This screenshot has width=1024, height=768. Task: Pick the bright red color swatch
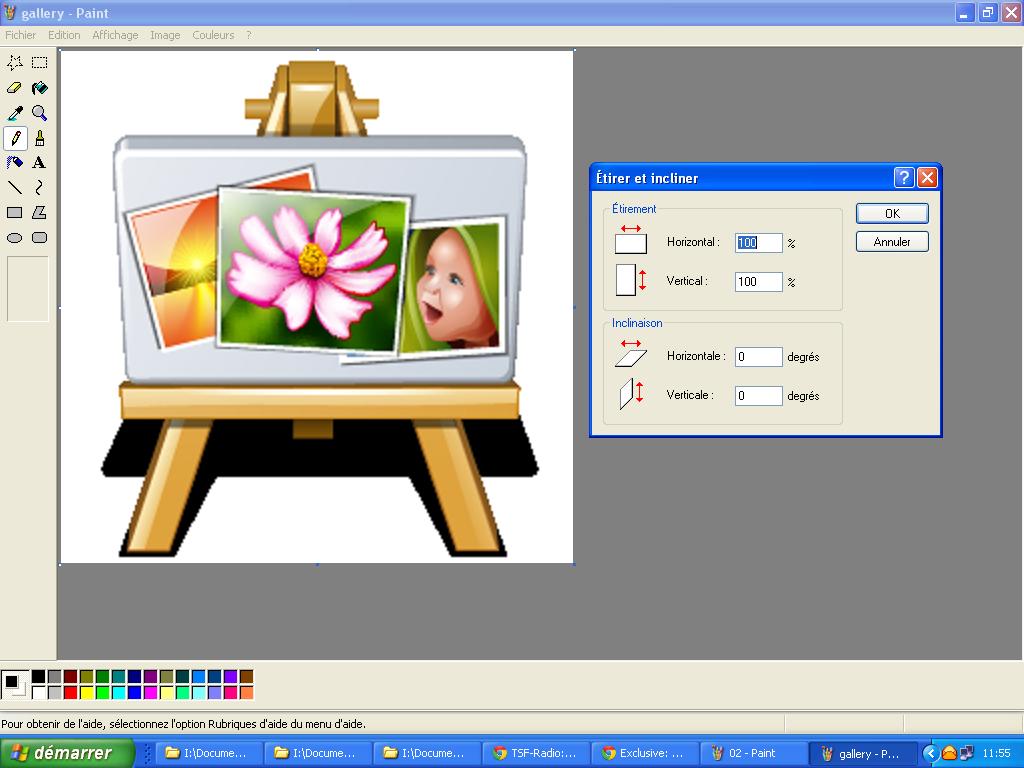71,692
